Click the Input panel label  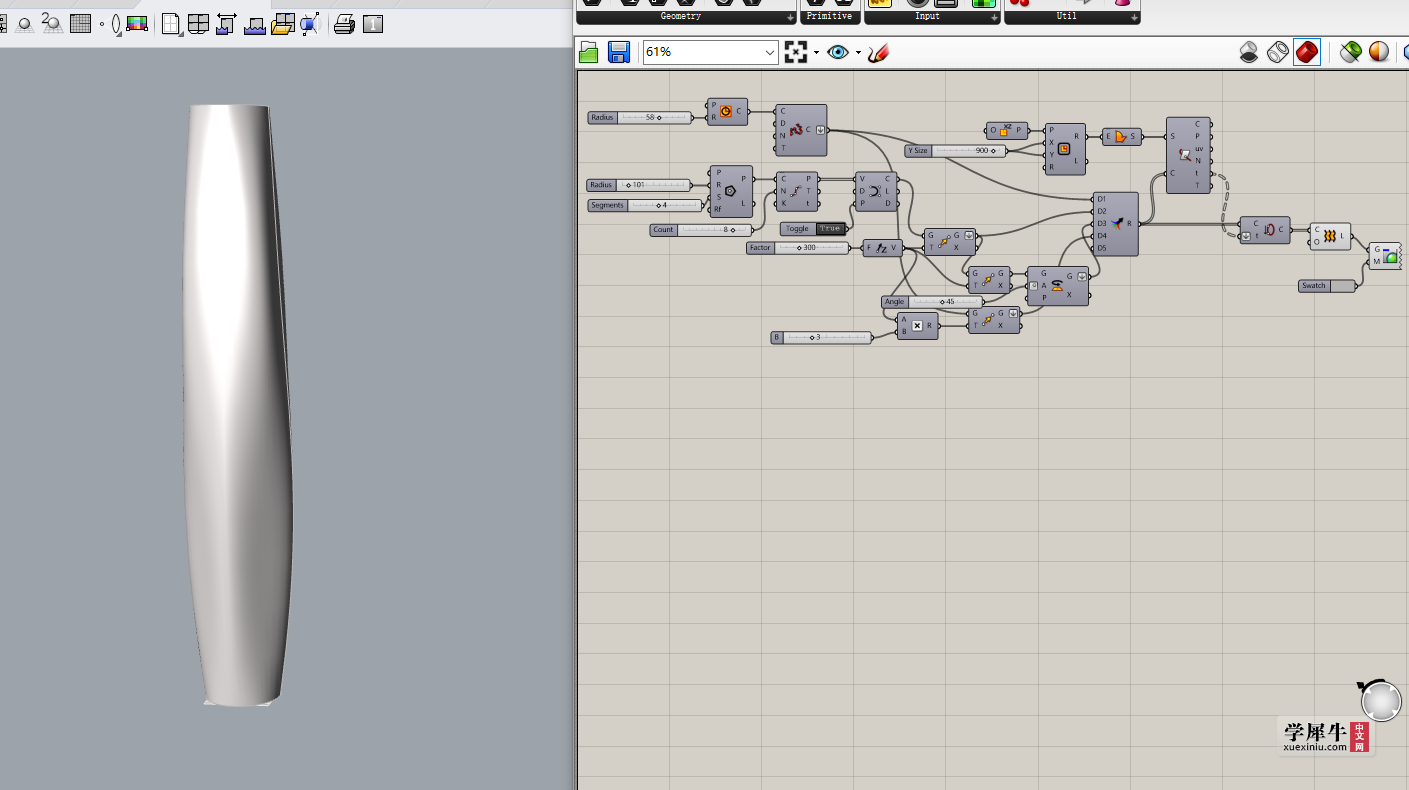point(927,17)
